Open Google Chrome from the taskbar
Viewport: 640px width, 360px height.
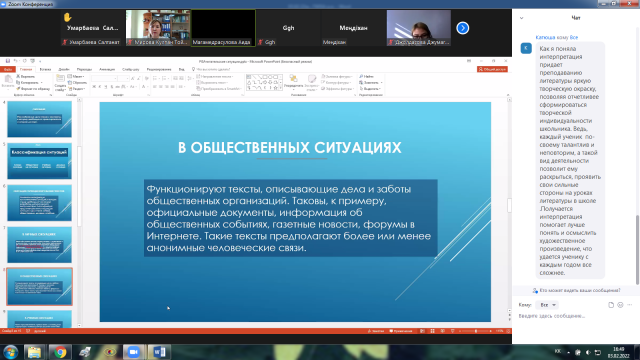[x=60, y=352]
